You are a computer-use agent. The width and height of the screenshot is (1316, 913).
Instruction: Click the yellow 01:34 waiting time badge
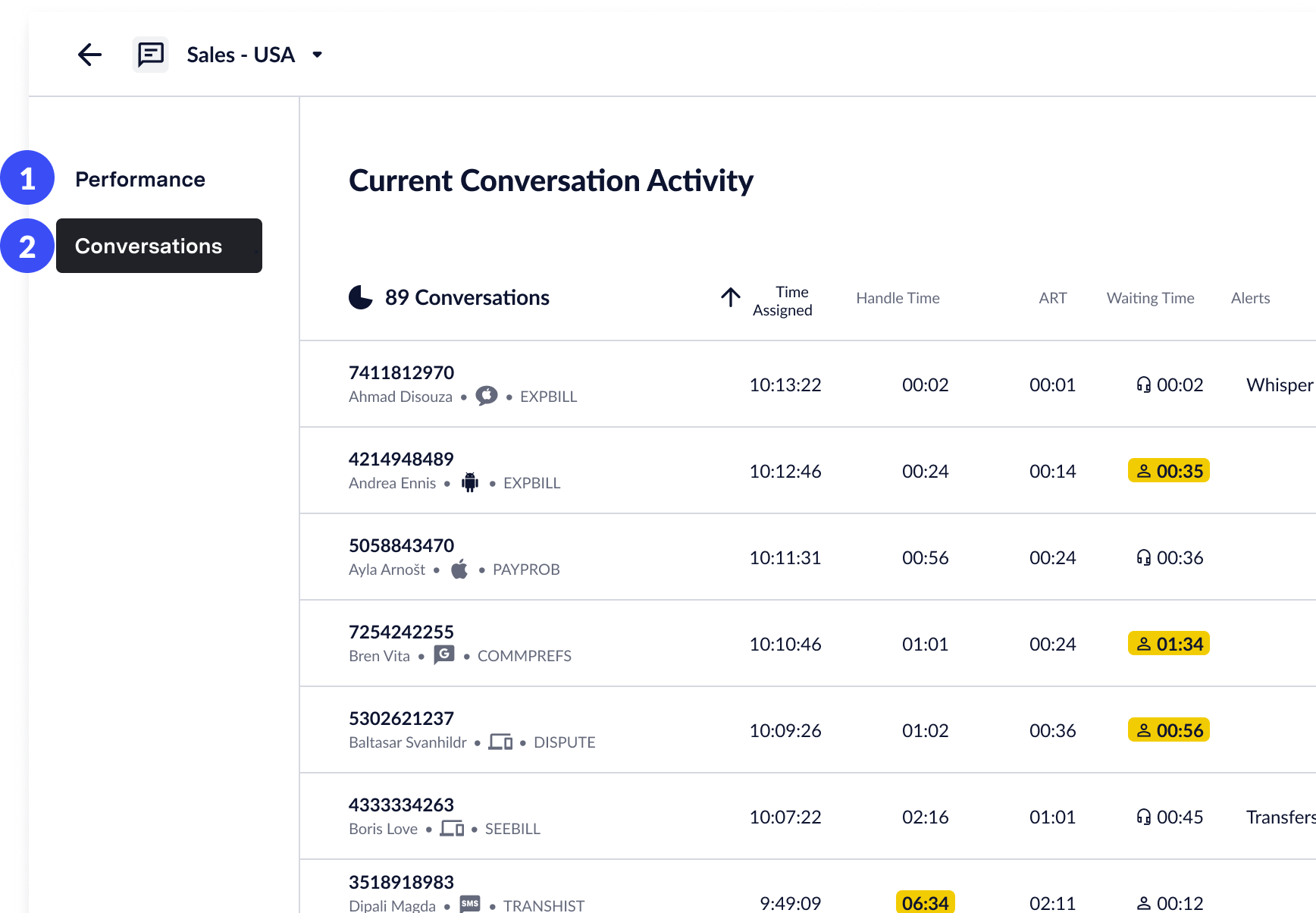pyautogui.click(x=1168, y=644)
